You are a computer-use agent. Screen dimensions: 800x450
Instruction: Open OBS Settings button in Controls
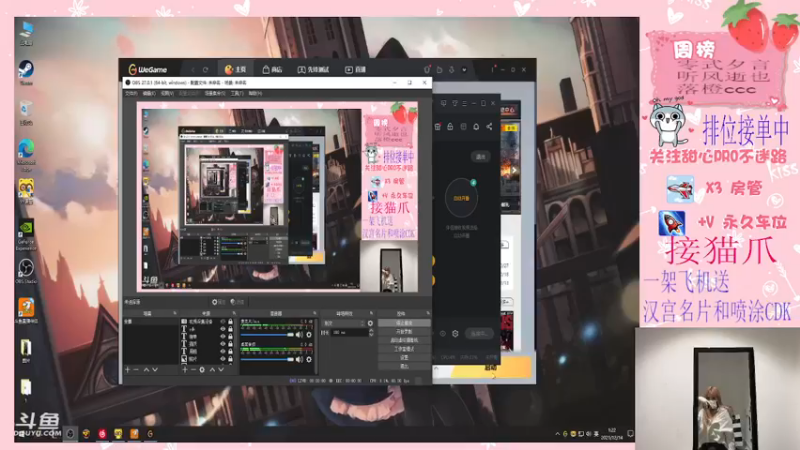404,358
